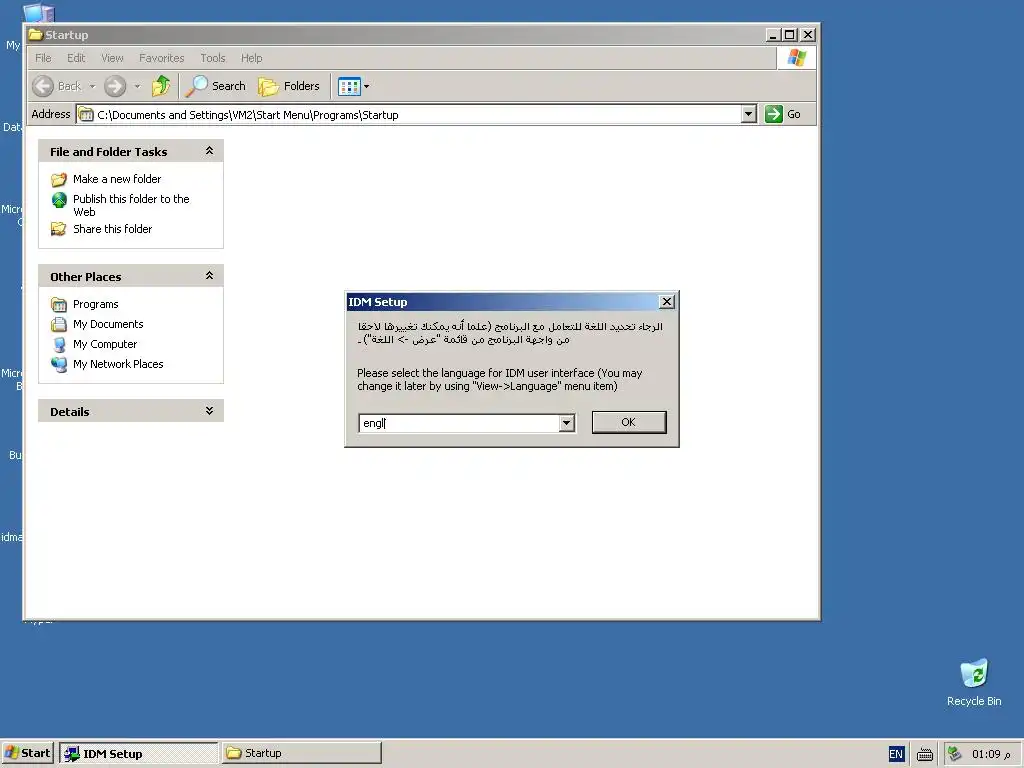
Task: Click the EN language indicator in tray
Action: coord(896,754)
